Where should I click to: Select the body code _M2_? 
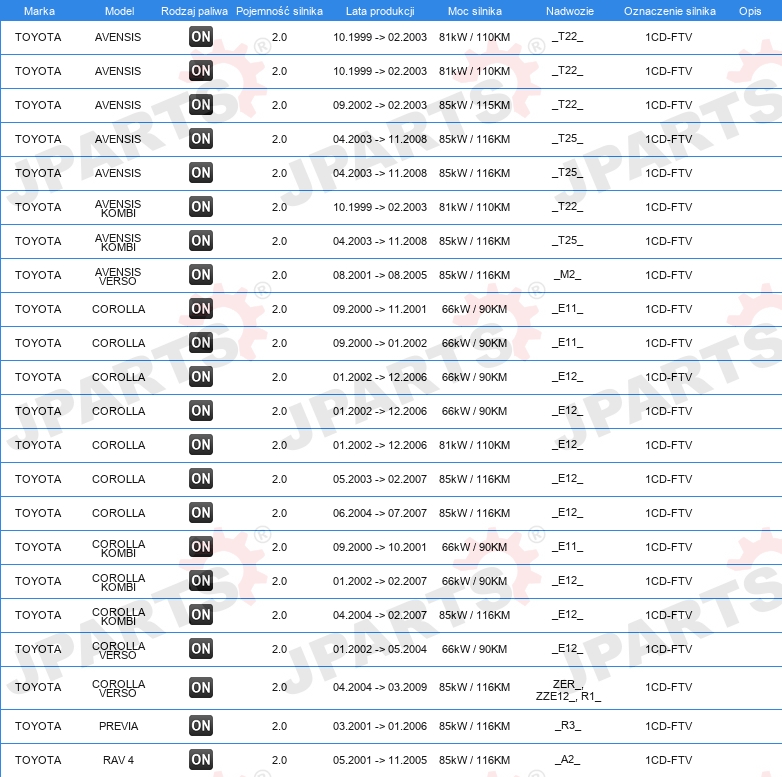coord(568,275)
